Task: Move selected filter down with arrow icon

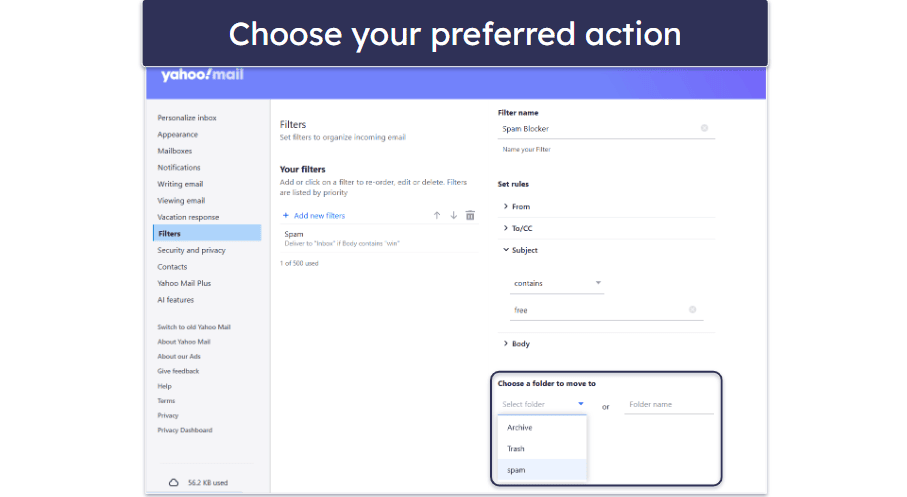Action: tap(454, 215)
